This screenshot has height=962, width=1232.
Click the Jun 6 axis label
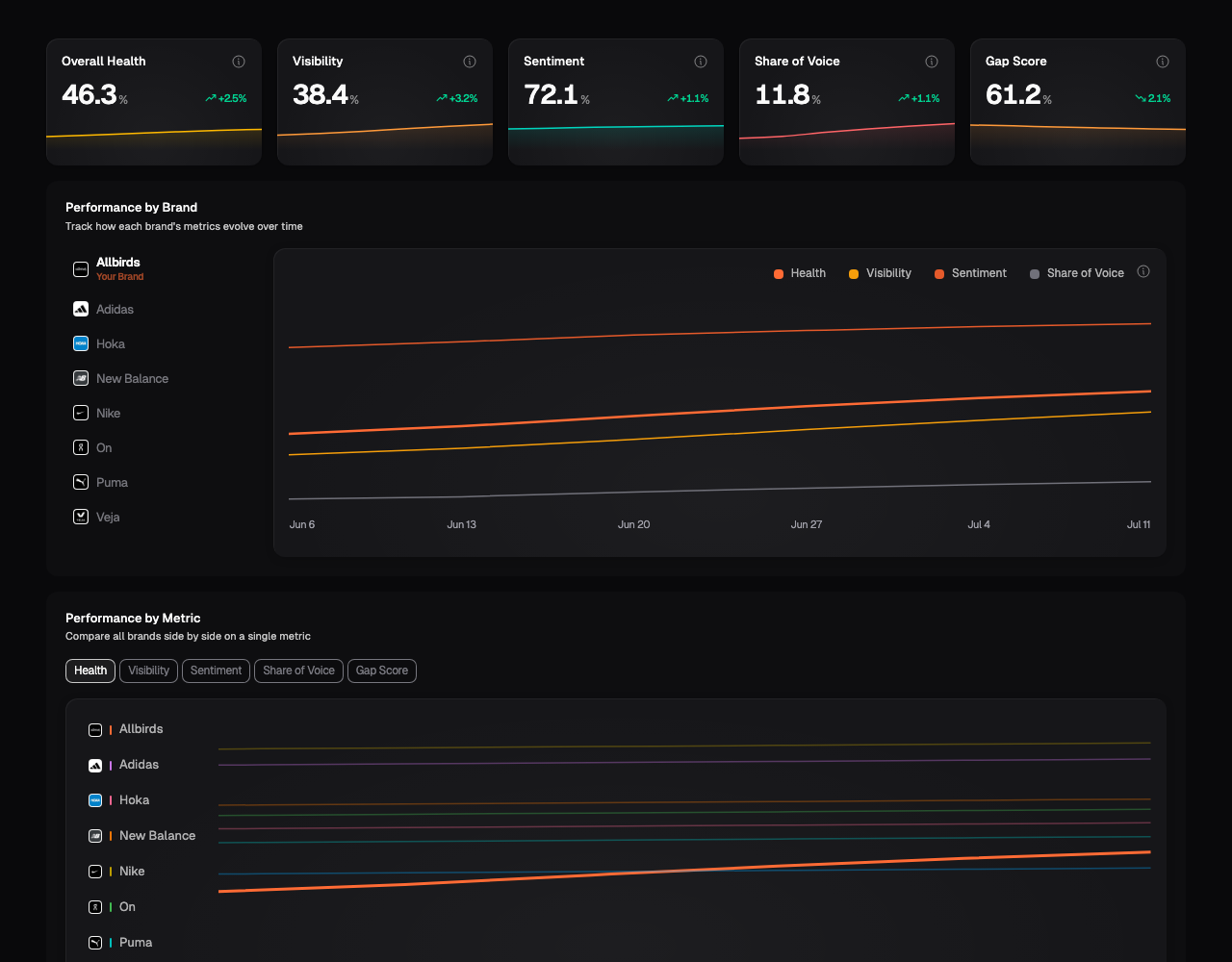click(302, 525)
